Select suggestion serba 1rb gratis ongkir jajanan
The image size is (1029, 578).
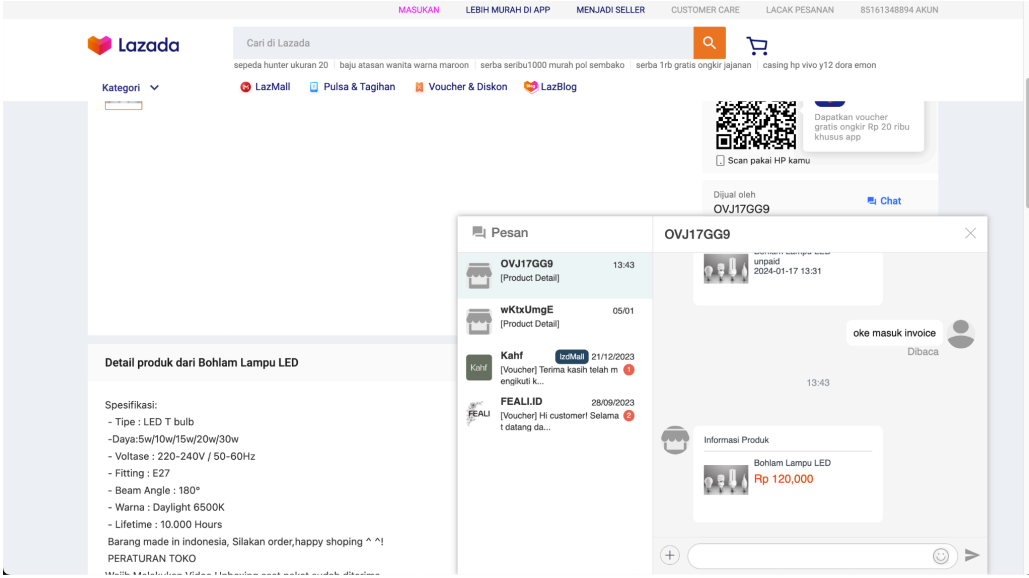coord(694,65)
